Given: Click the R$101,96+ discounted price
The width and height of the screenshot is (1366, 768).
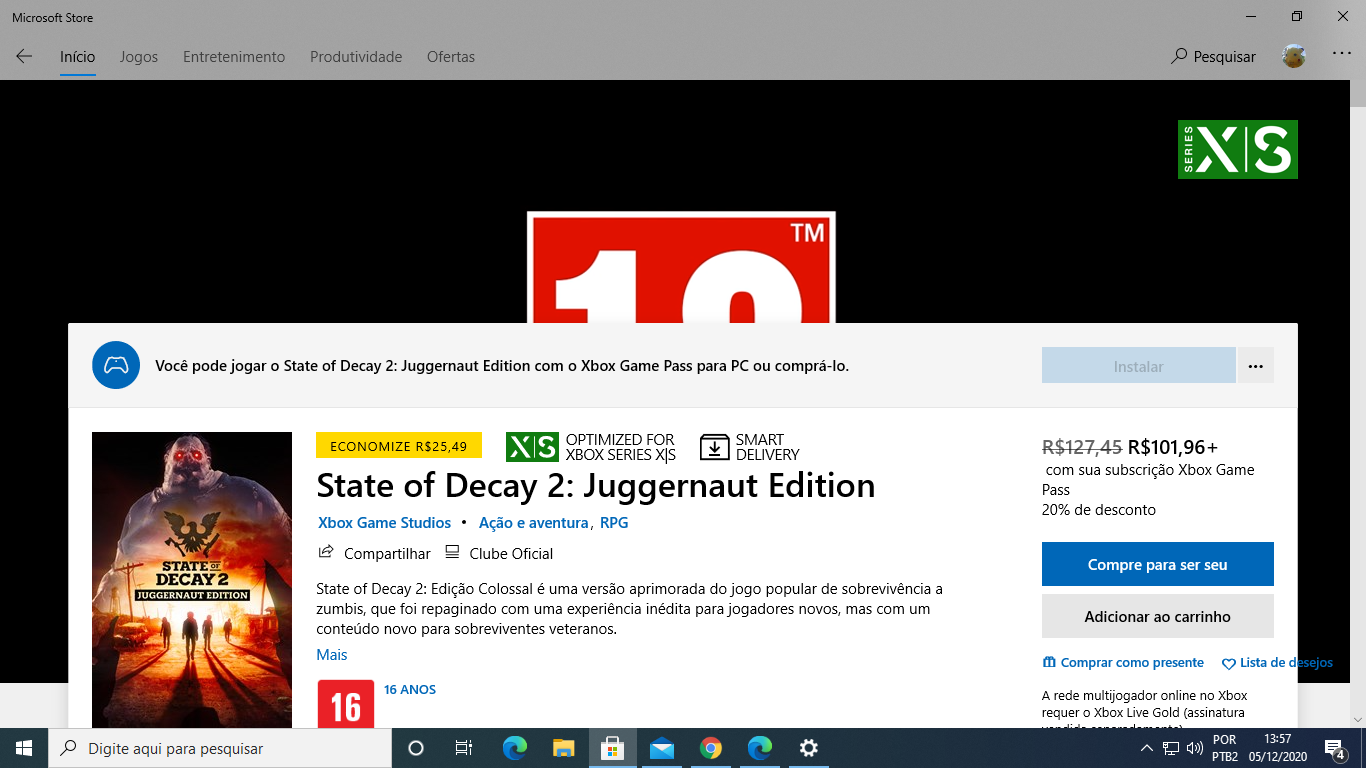Looking at the screenshot, I should click(1173, 447).
